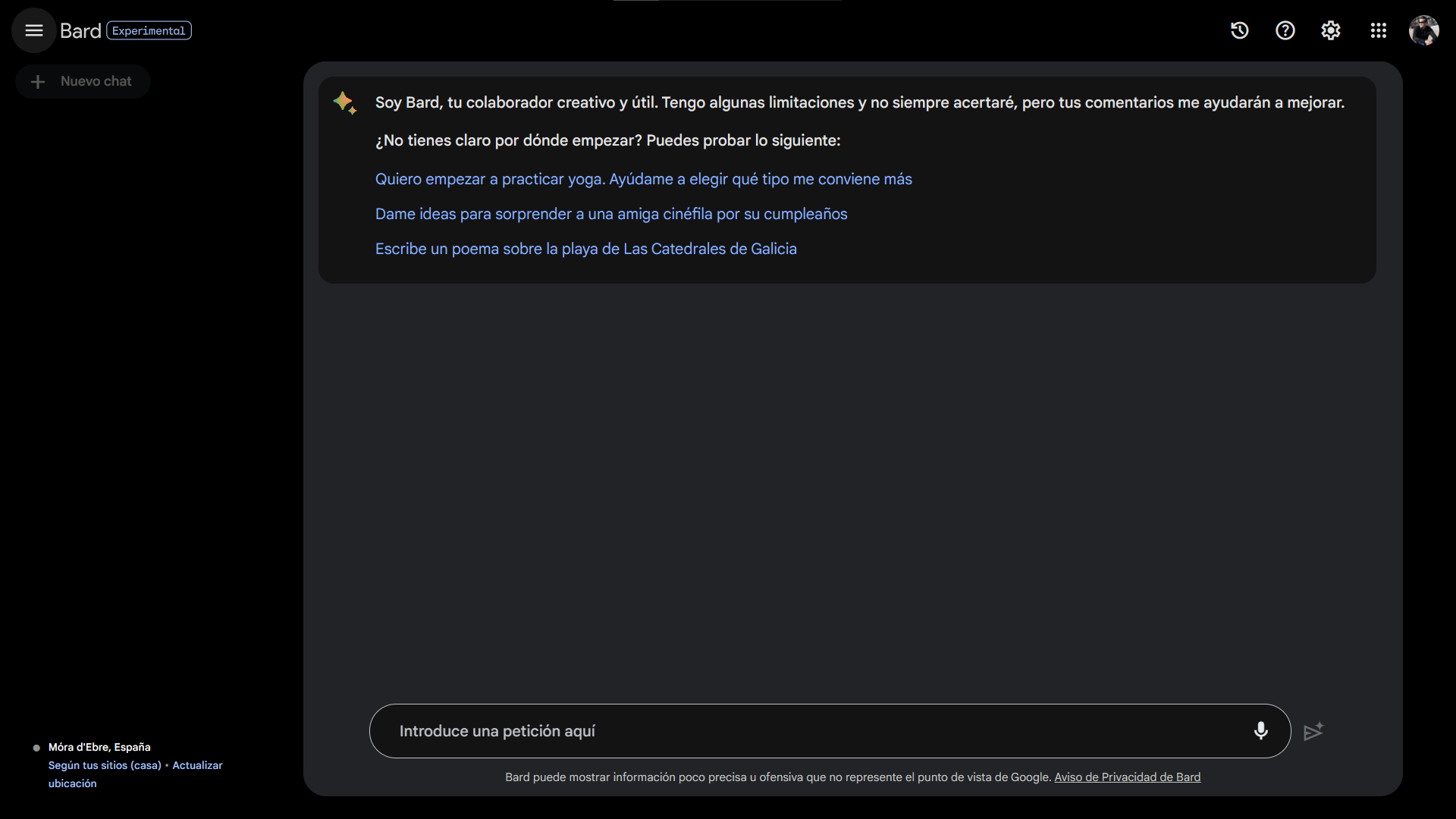Image resolution: width=1456 pixels, height=819 pixels.
Task: Open the settings gear icon
Action: coord(1330,30)
